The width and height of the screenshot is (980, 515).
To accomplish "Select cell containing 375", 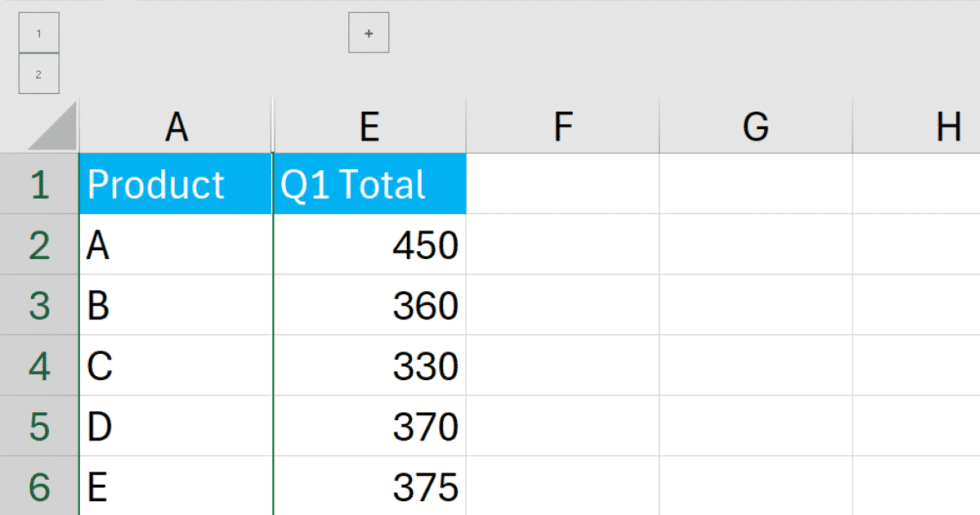I will tap(369, 486).
